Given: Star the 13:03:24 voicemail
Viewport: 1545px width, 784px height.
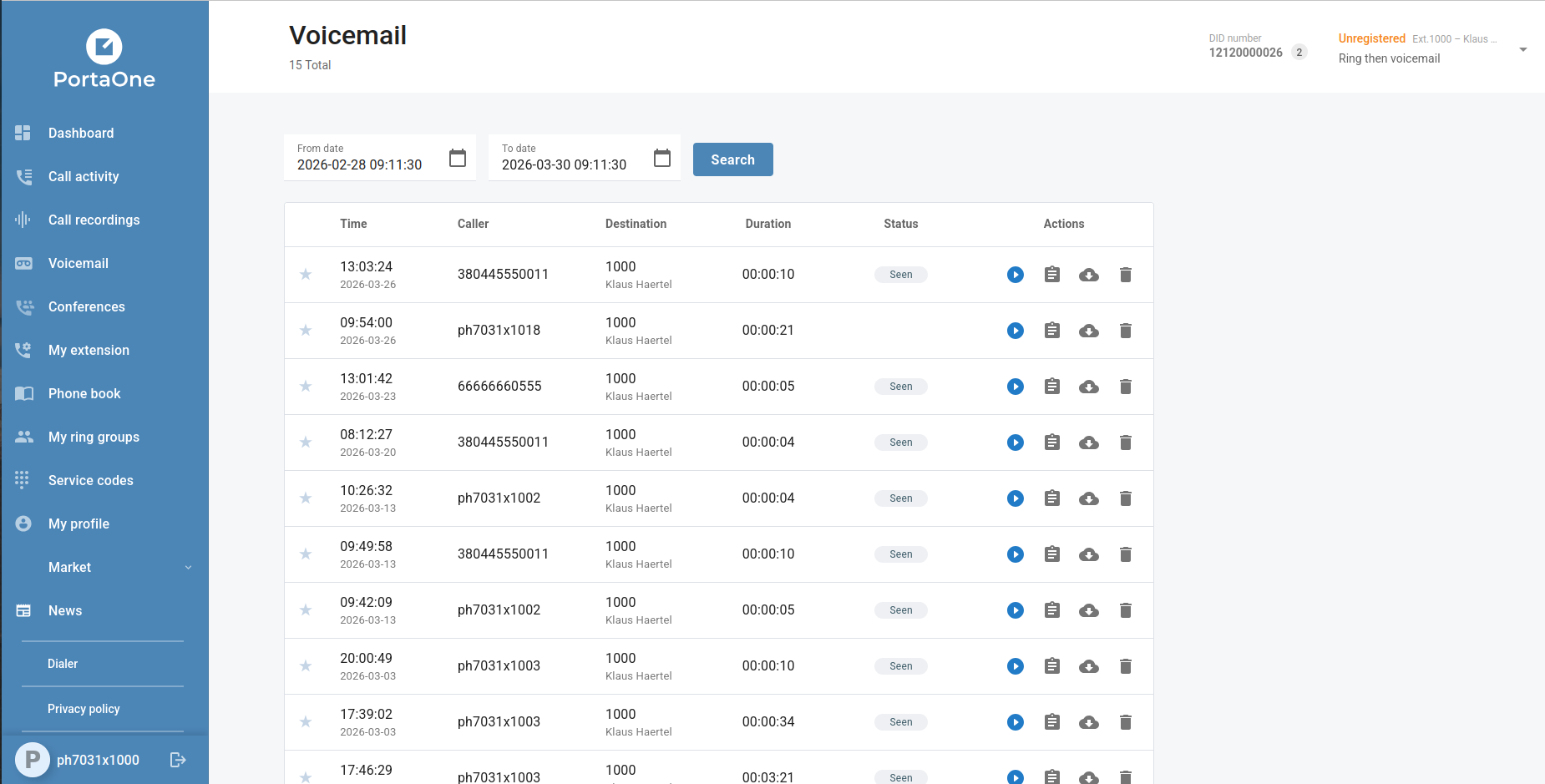Looking at the screenshot, I should coord(306,275).
